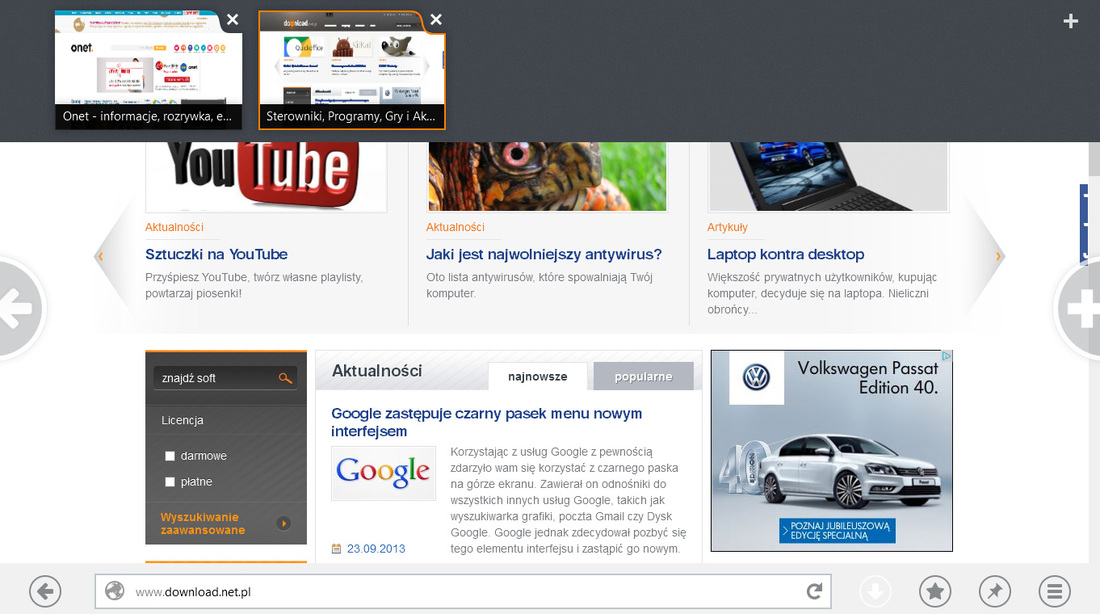Click large right plus overlay button
The width and height of the screenshot is (1100, 614).
click(1080, 309)
